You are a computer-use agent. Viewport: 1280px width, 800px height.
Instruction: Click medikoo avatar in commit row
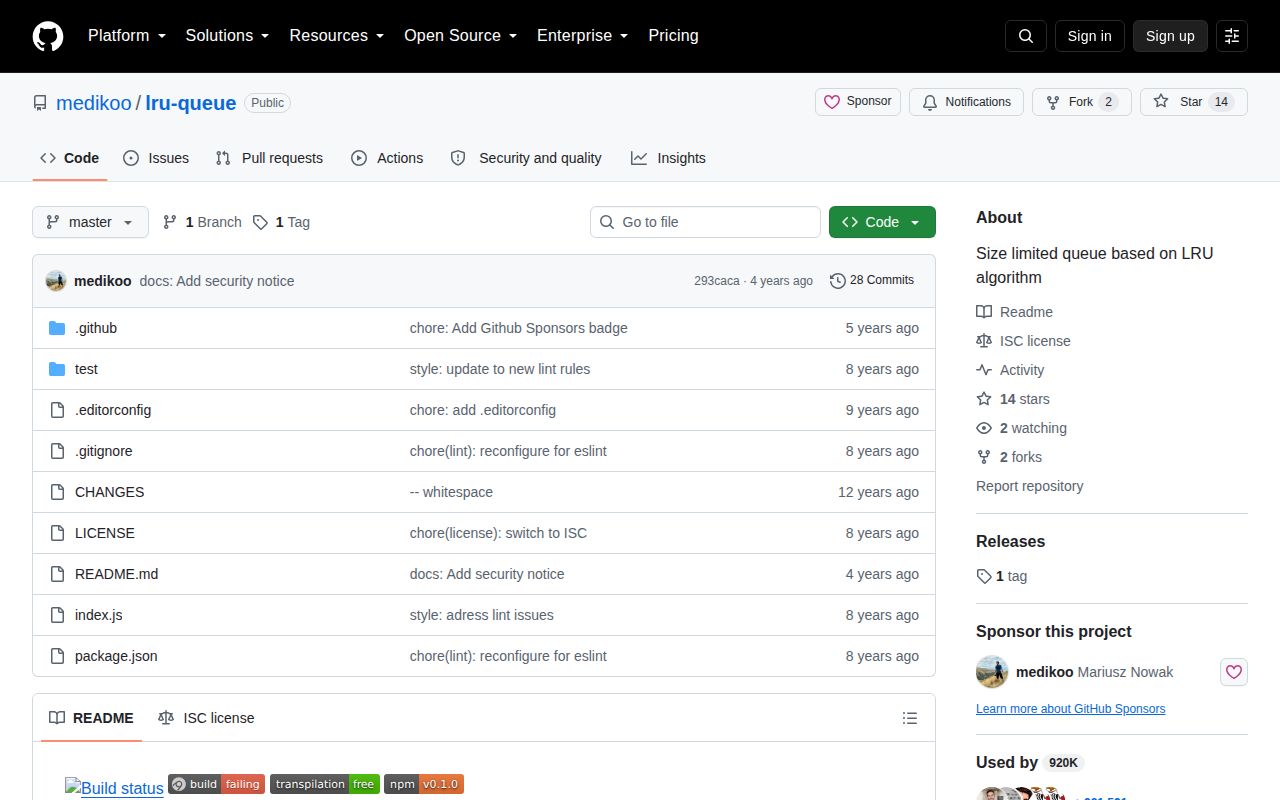(x=56, y=281)
